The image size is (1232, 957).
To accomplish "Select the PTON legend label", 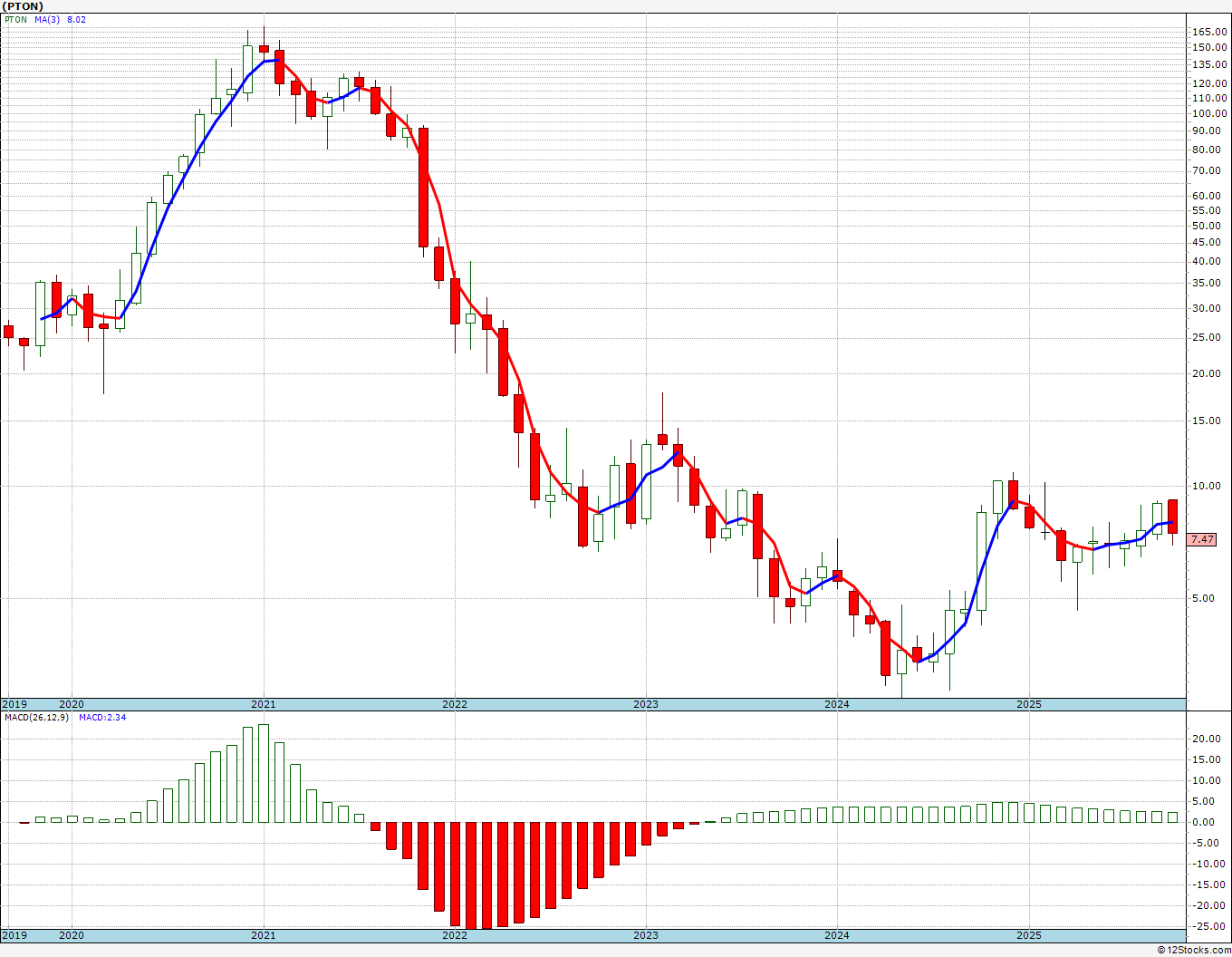I will 15,19.
